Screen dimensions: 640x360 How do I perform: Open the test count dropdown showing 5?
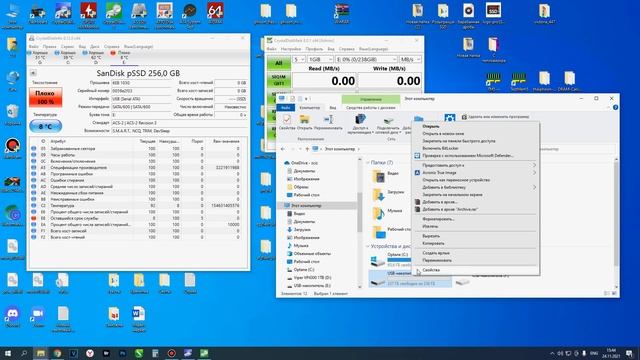pos(299,60)
